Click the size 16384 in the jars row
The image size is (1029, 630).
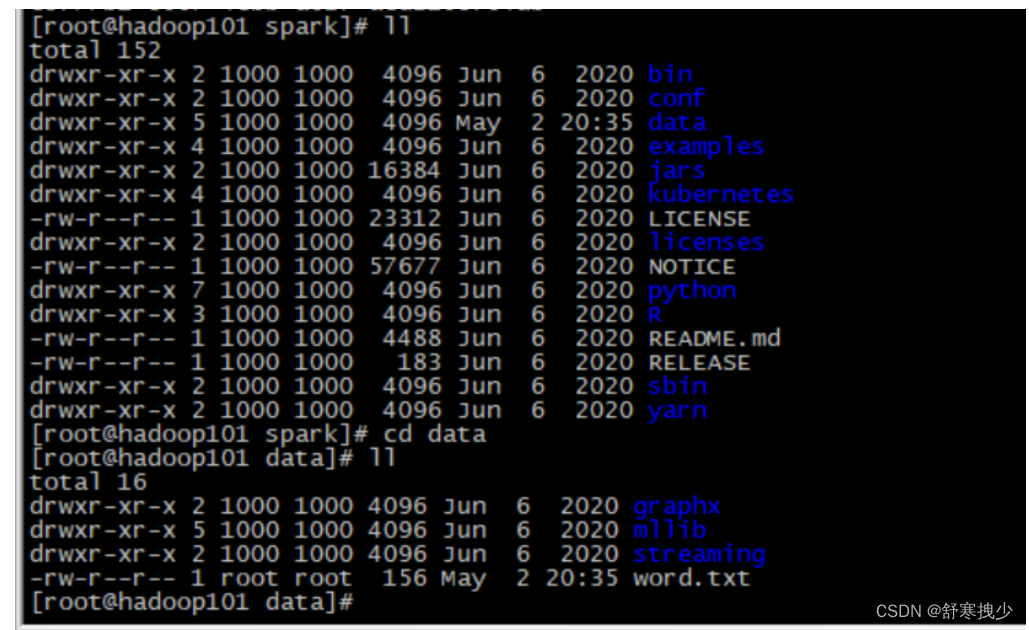tap(404, 171)
